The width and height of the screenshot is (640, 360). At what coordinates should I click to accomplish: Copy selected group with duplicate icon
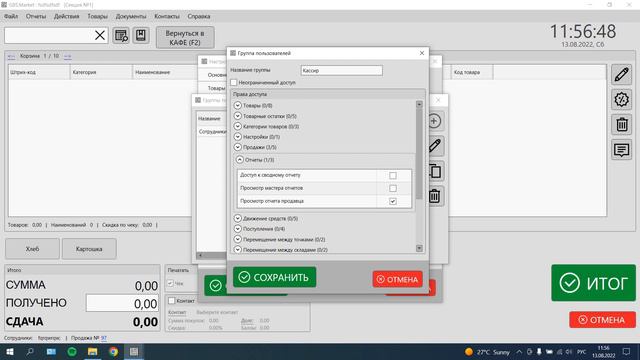point(435,171)
